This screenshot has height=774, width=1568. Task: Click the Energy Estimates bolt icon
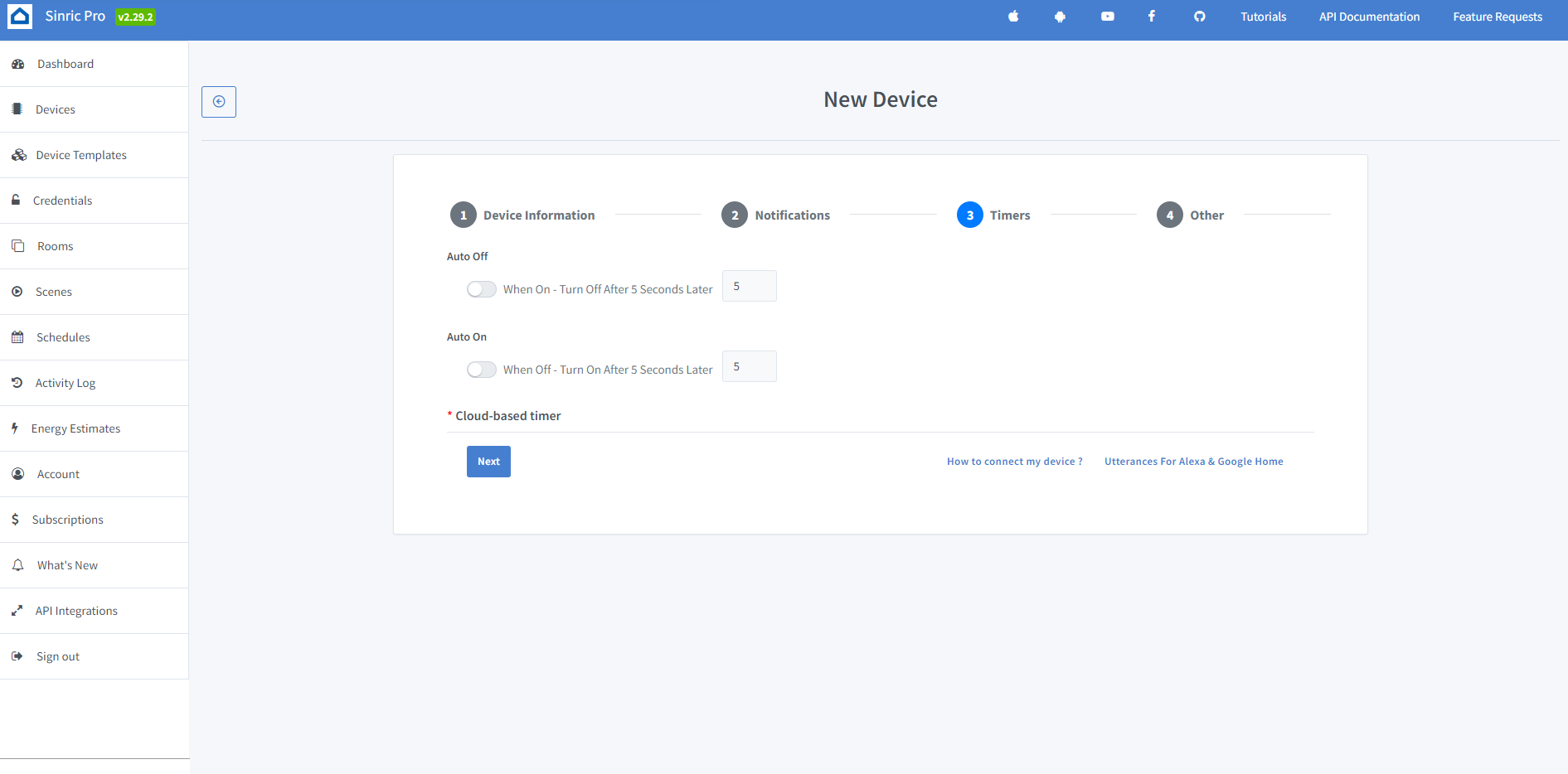(15, 428)
